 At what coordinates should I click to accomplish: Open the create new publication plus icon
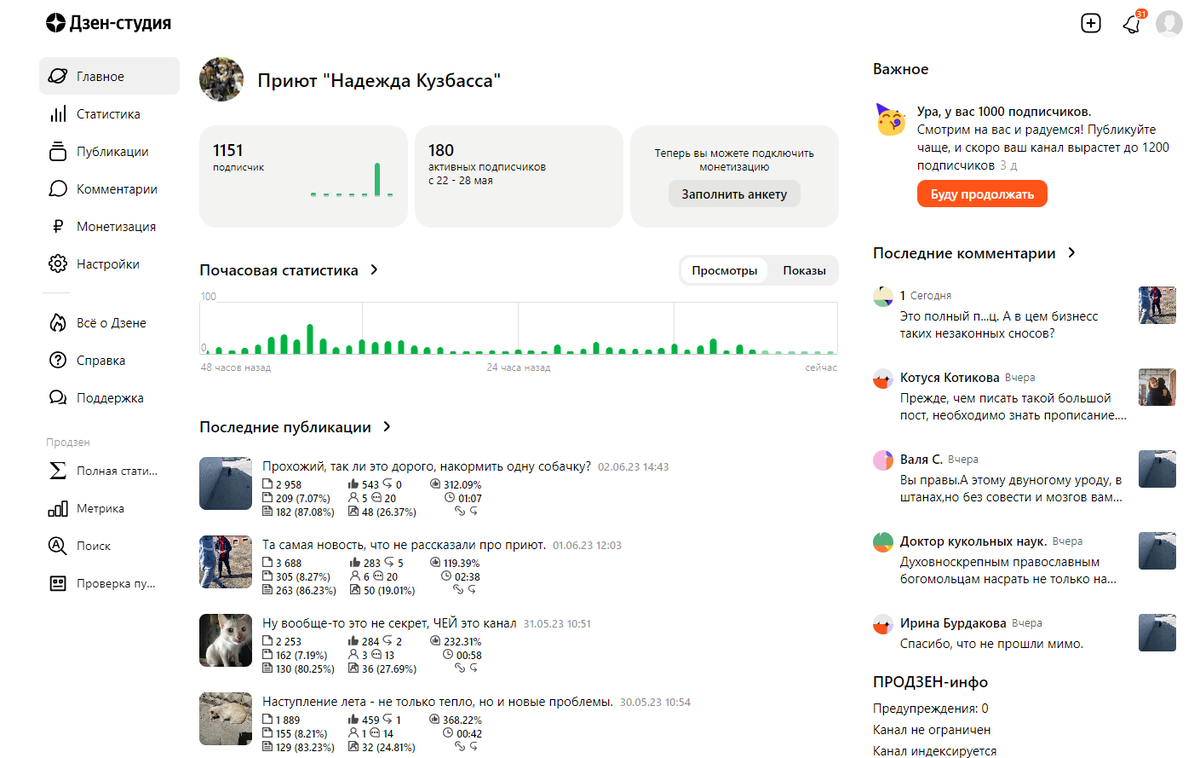click(1091, 23)
